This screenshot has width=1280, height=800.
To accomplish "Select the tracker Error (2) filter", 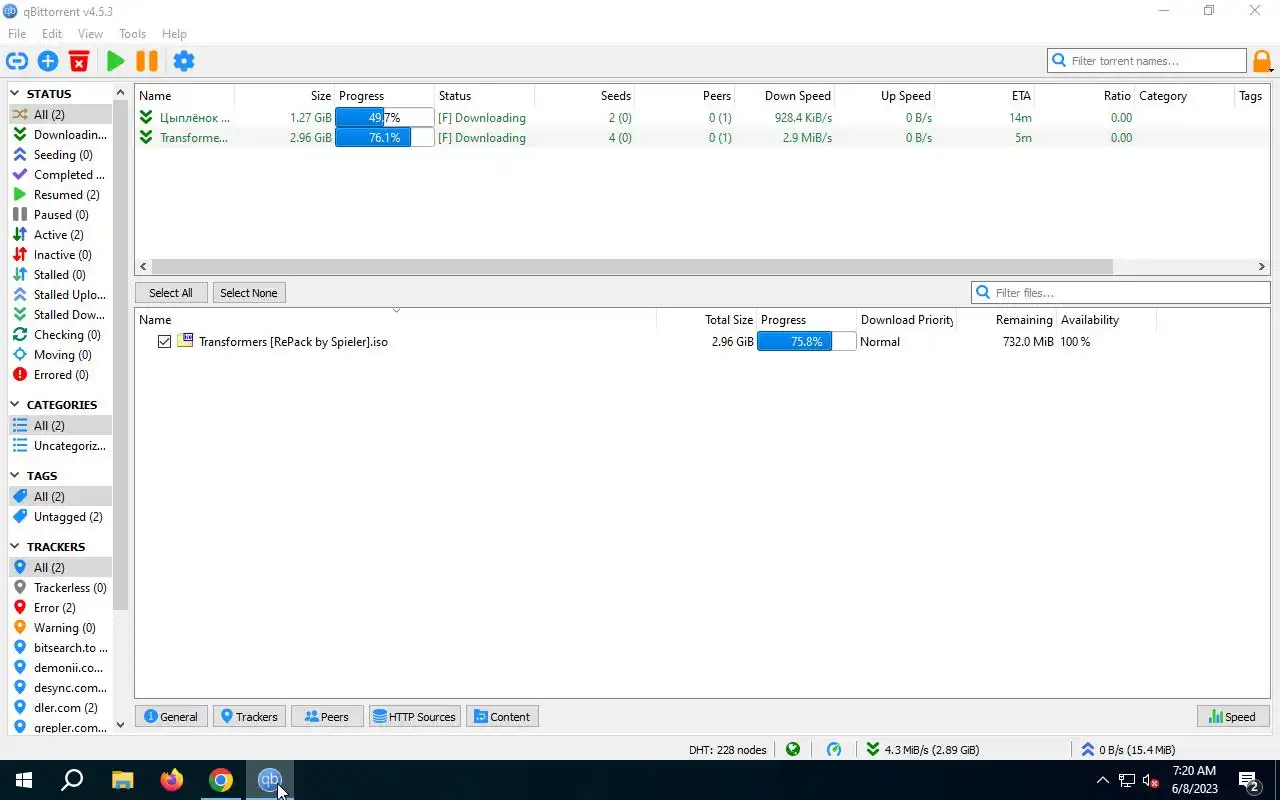I will 60,608.
